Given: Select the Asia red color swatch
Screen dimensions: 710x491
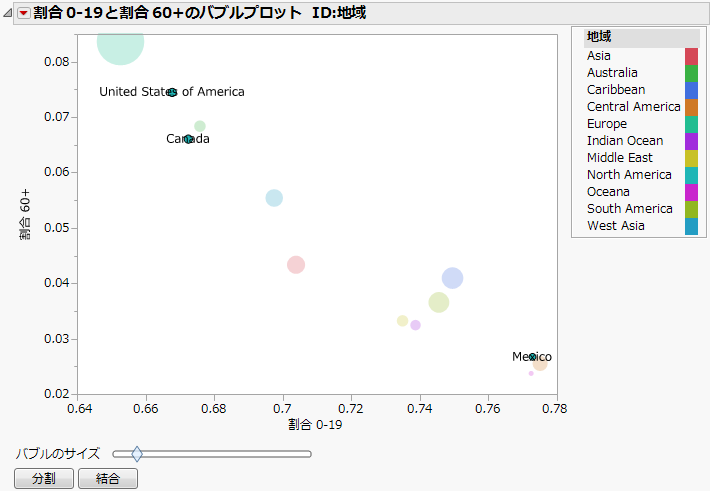Looking at the screenshot, I should click(x=691, y=56).
